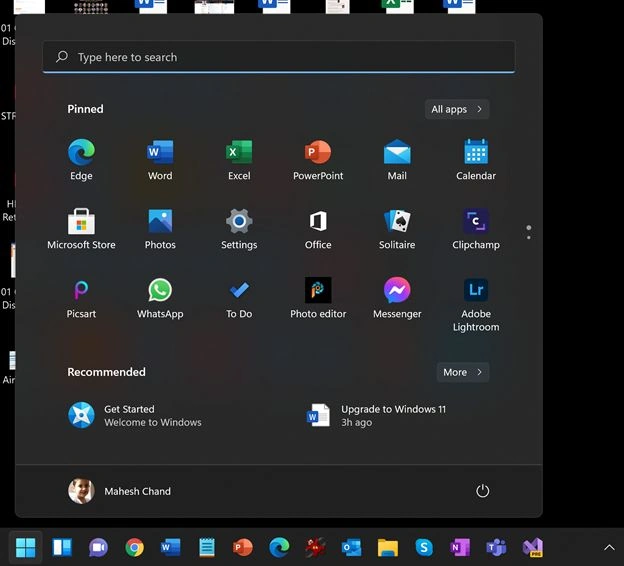The height and width of the screenshot is (566, 624).
Task: Open Notepad on the taskbar
Action: point(207,547)
